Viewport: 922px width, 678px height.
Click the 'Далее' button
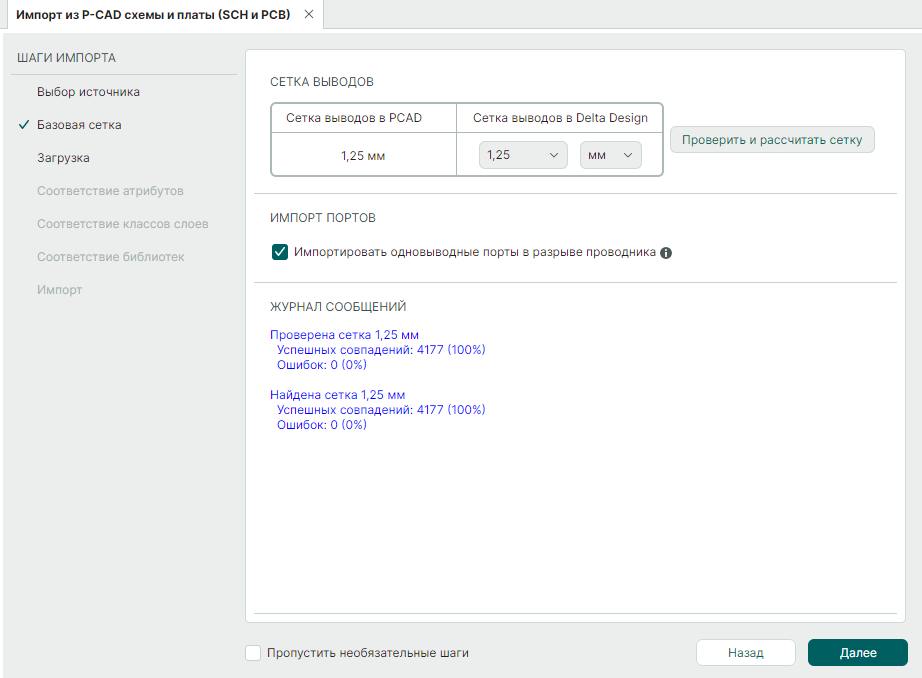(x=858, y=653)
